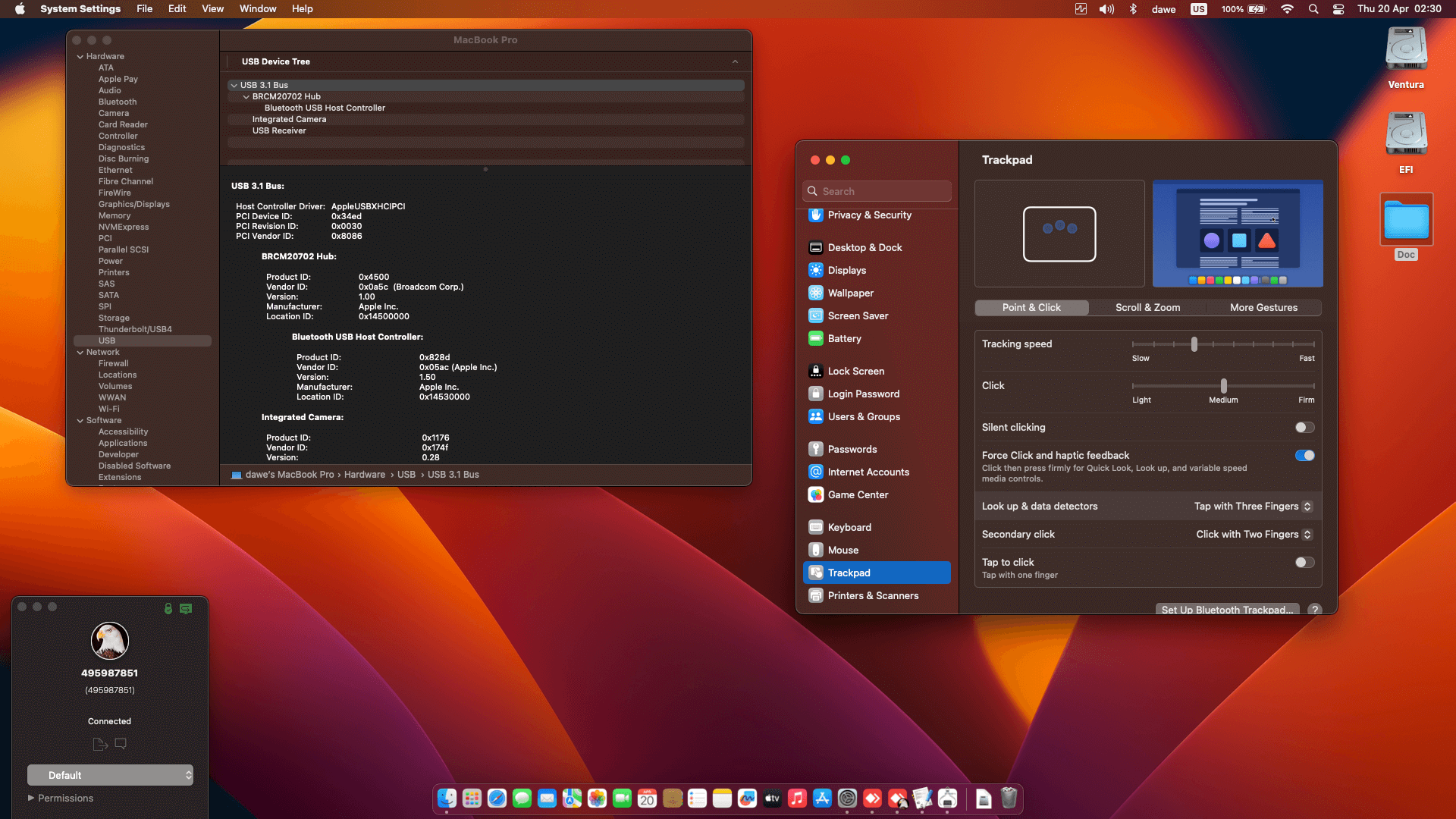Collapse the Hardware section in System Information
The height and width of the screenshot is (819, 1456).
tap(80, 57)
